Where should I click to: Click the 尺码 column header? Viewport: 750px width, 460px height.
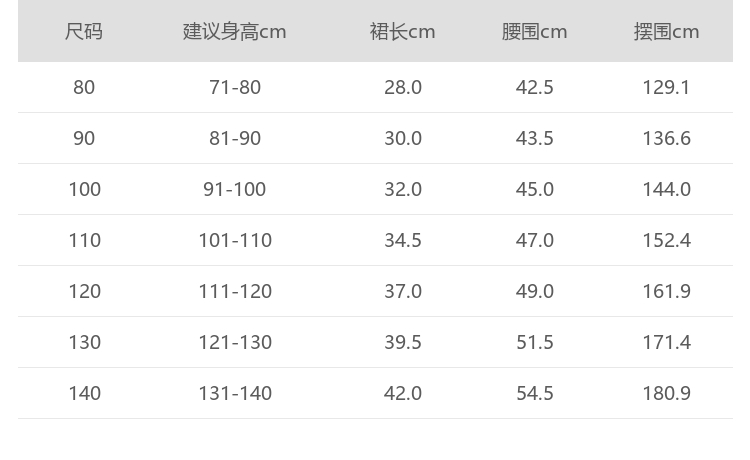click(x=84, y=32)
